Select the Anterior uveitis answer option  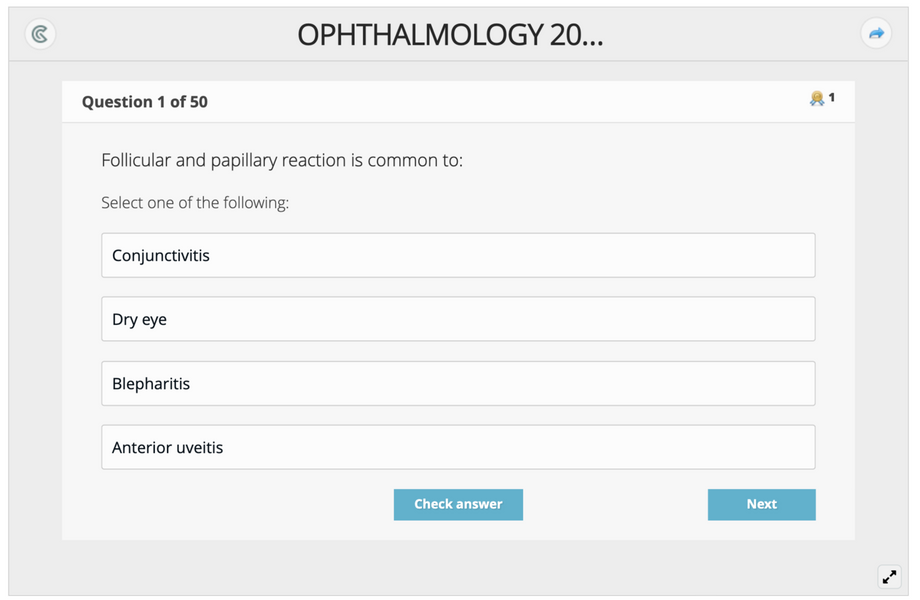click(458, 448)
